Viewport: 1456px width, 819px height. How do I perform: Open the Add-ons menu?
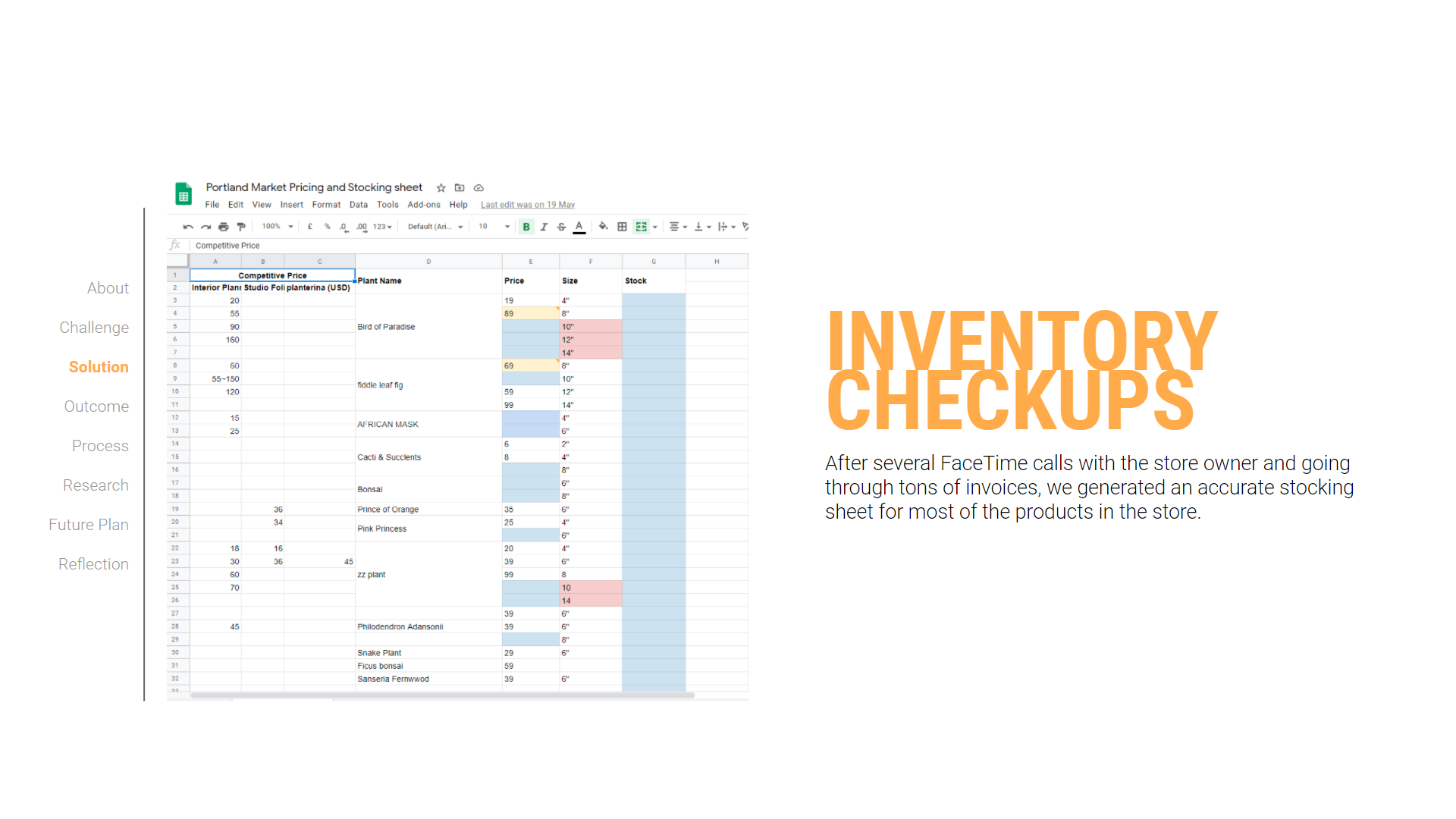pyautogui.click(x=423, y=205)
